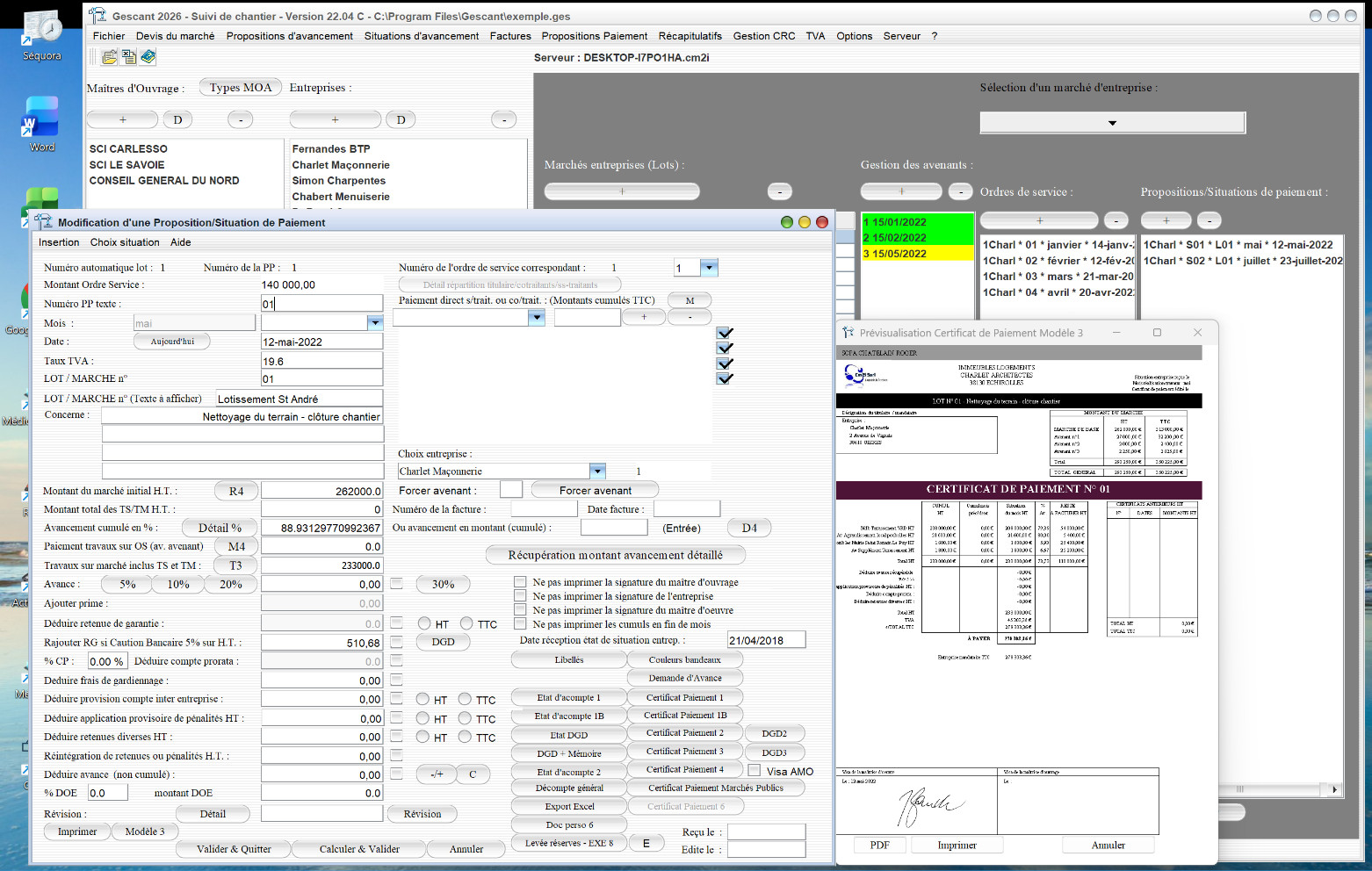Viewport: 1372px width, 871px height.
Task: Open the 'Sélection d'un marché d'entreprise' dropdown
Action: (1113, 123)
